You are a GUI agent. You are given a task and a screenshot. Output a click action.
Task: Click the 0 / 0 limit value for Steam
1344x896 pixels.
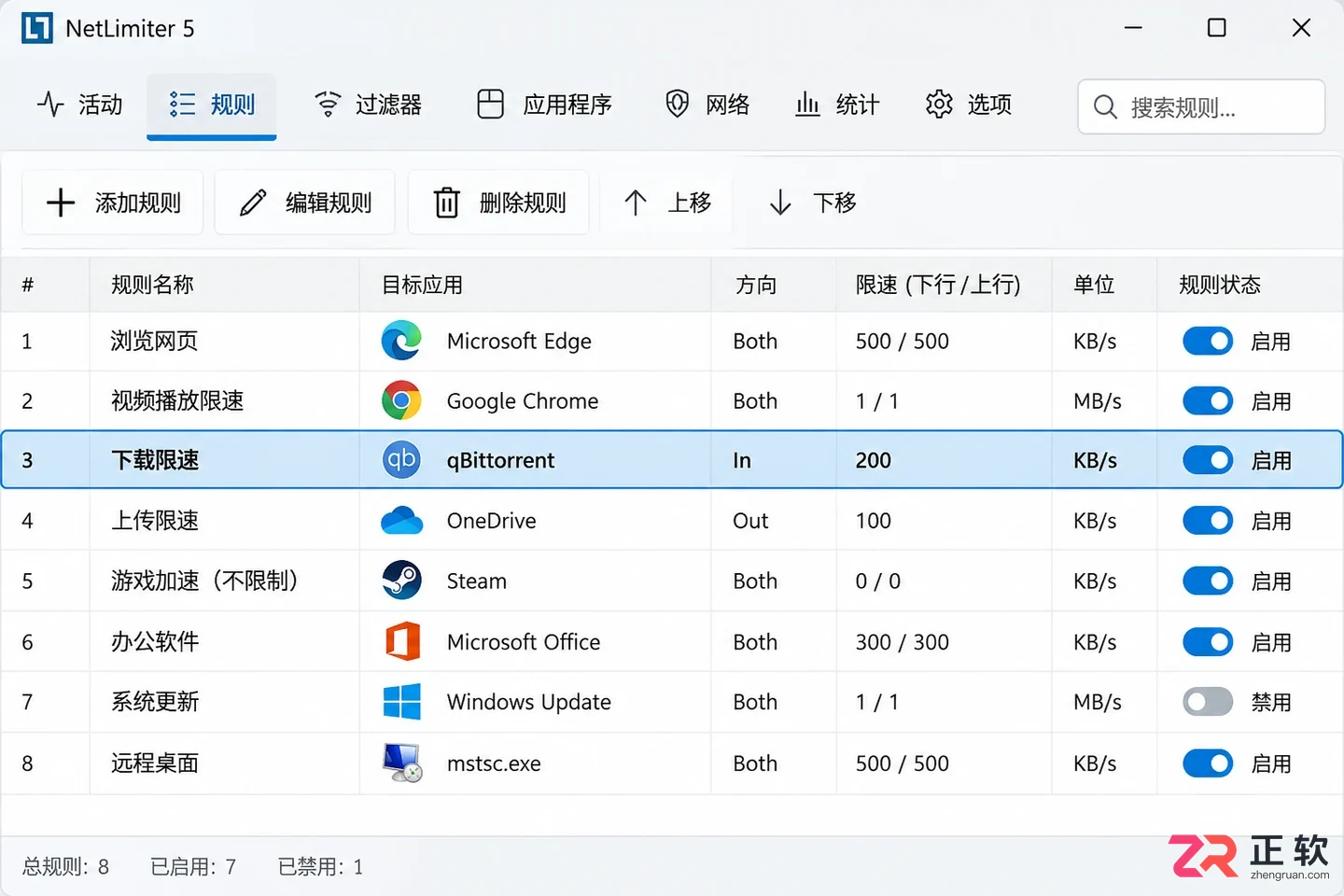(x=878, y=581)
